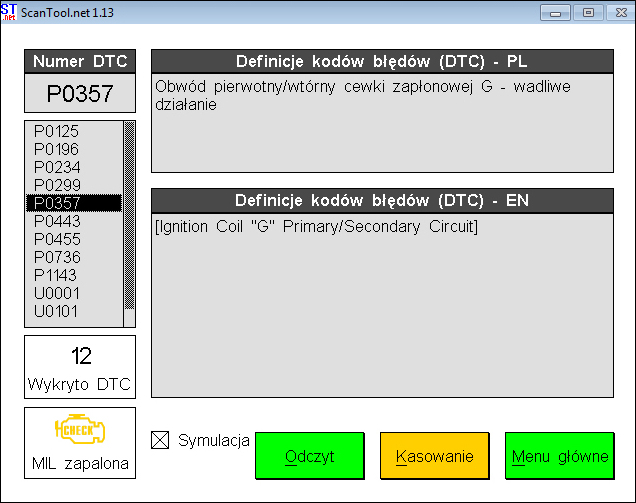Select trouble code P0736
Viewport: 636px width, 503px height.
tap(57, 257)
